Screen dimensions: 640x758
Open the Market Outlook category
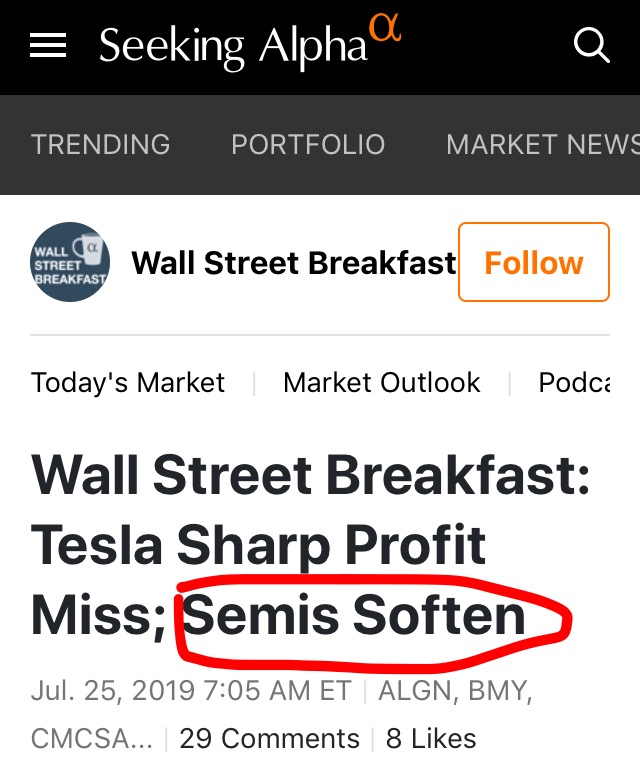coord(382,382)
